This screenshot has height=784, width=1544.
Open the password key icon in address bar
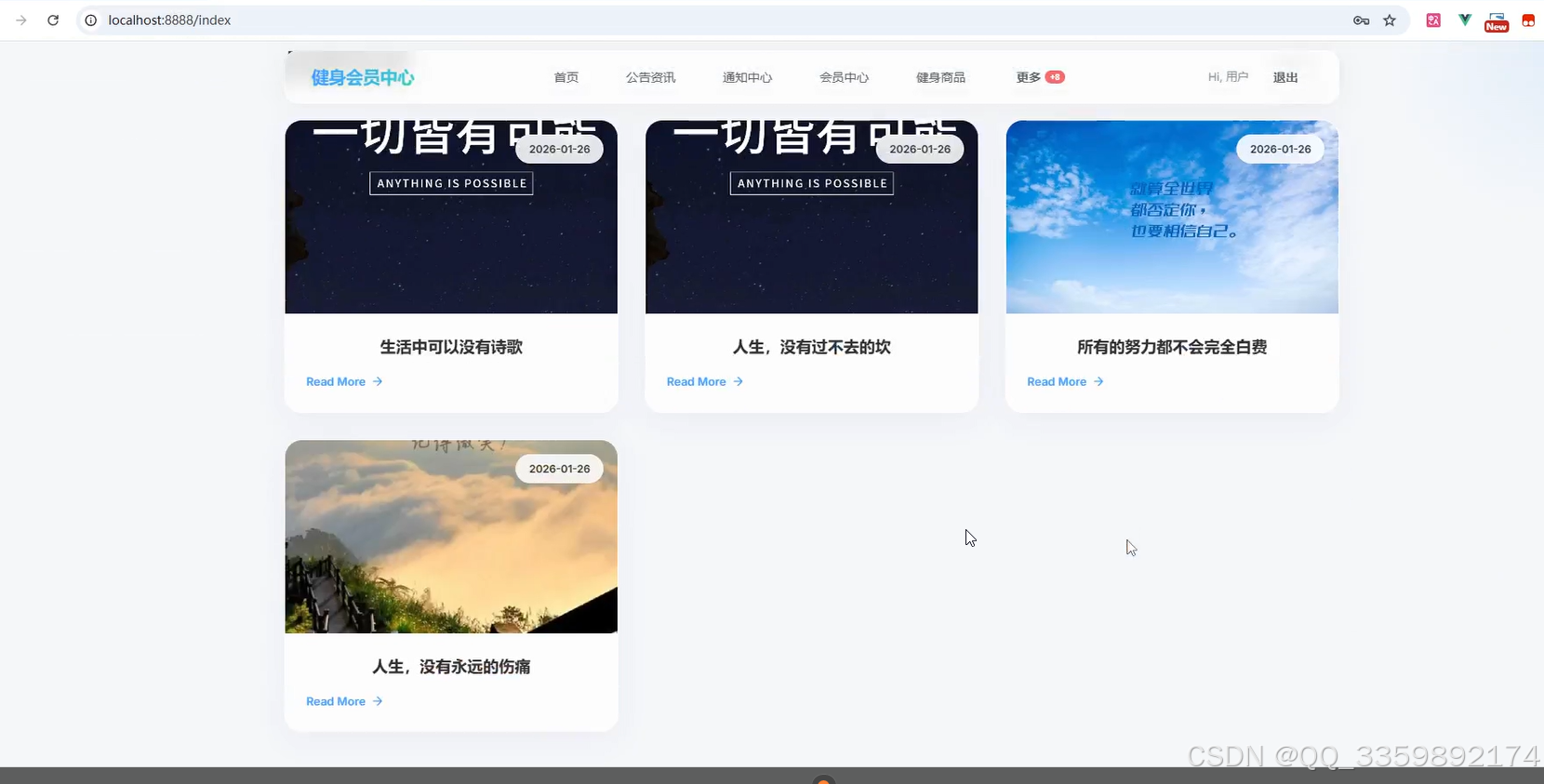tap(1361, 20)
